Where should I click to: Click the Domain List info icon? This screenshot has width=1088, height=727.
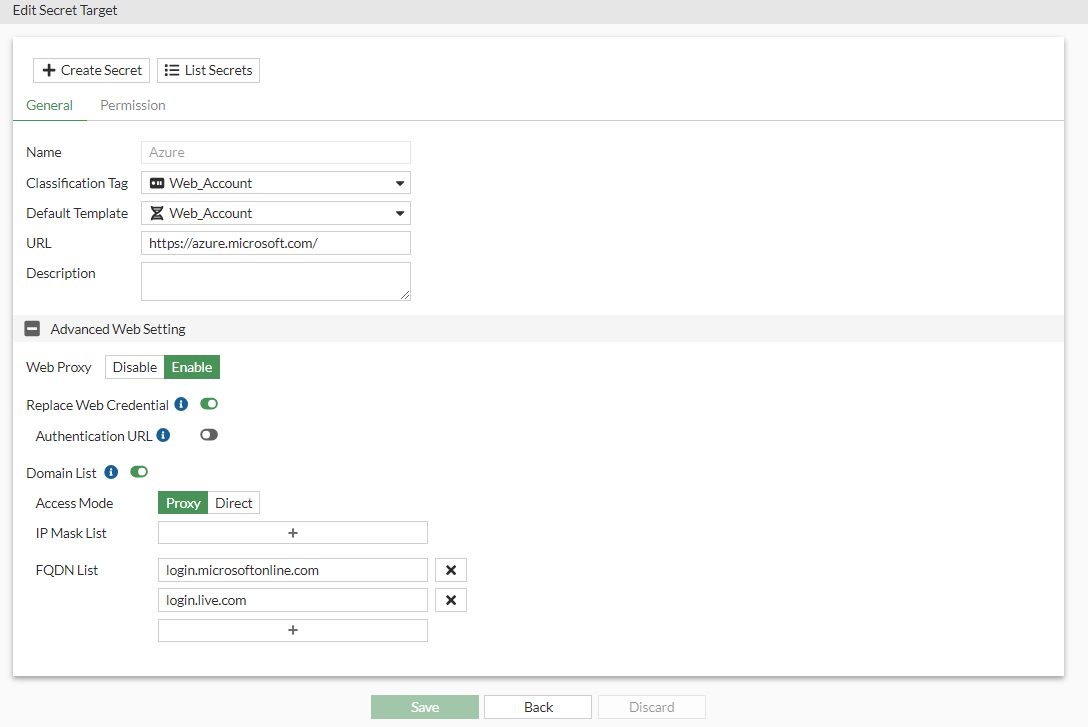111,472
